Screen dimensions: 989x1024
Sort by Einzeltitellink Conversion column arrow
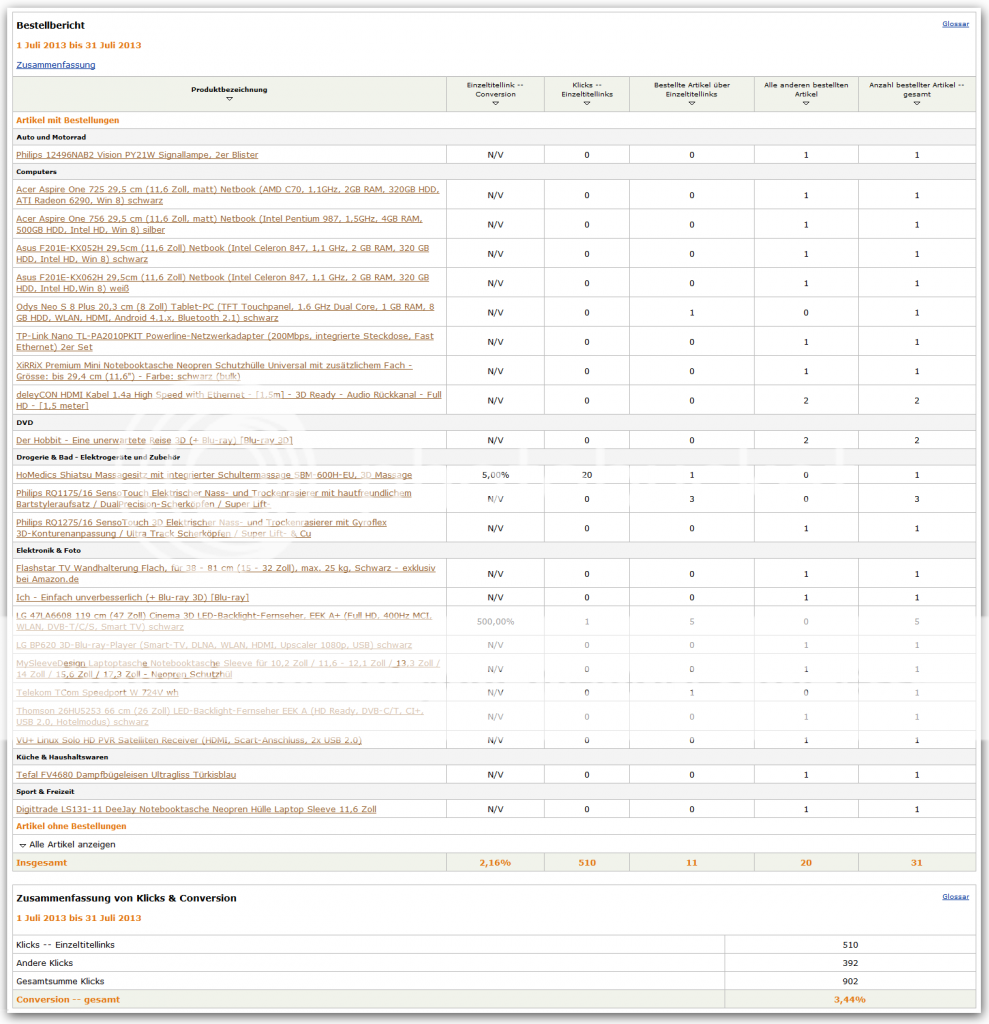pyautogui.click(x=495, y=103)
